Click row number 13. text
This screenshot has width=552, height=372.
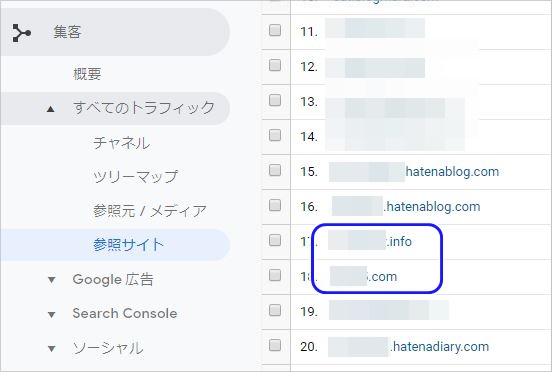[309, 102]
